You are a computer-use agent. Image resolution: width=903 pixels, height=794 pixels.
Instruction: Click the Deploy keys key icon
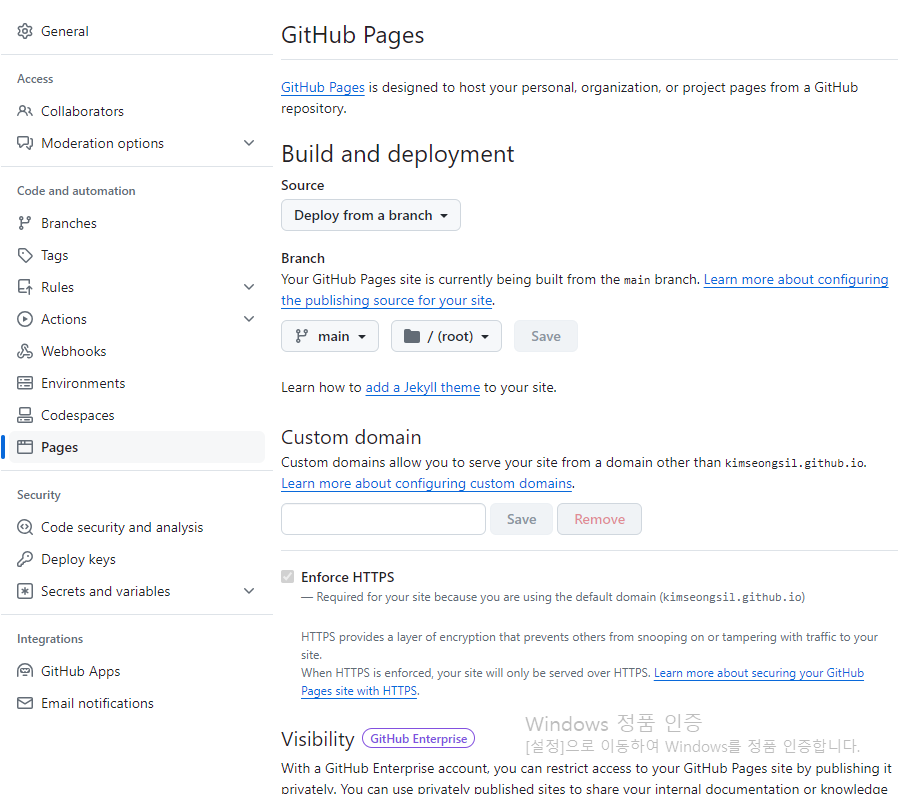[25, 559]
